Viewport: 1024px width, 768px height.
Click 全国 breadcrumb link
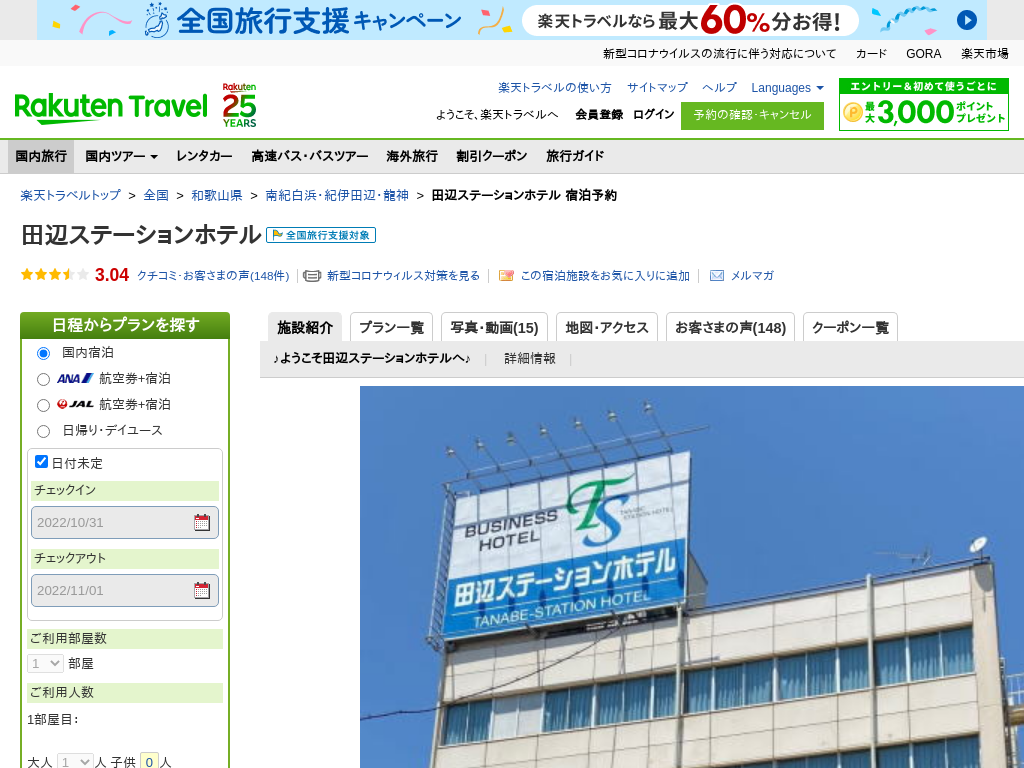[156, 195]
